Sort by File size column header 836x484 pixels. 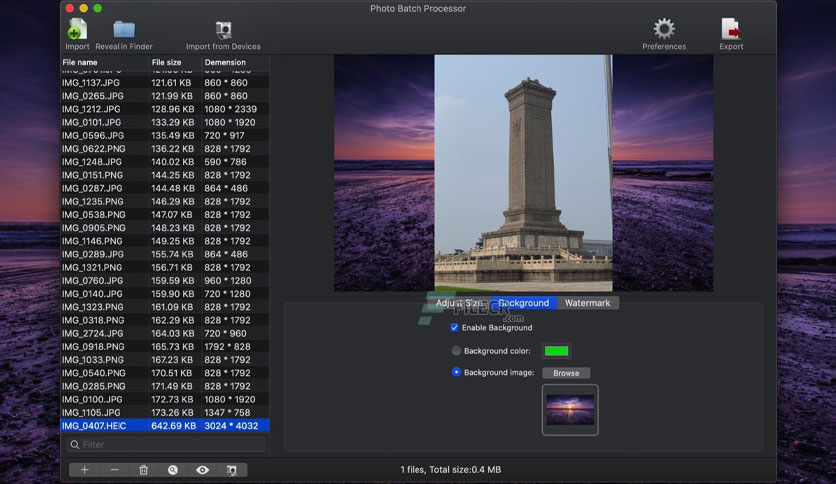pos(175,62)
